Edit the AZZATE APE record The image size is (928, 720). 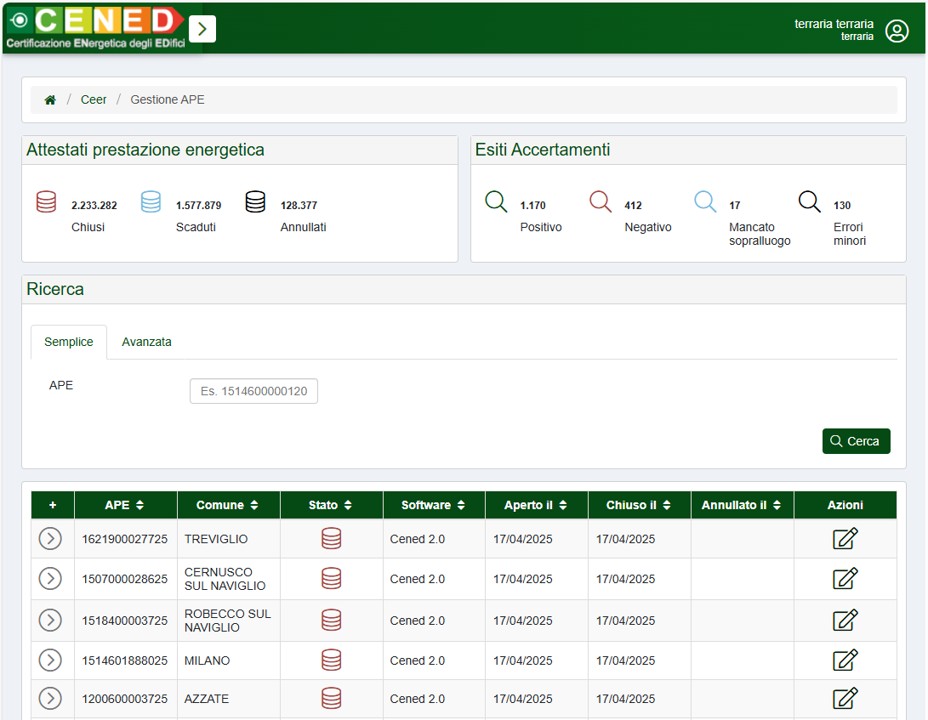[845, 698]
